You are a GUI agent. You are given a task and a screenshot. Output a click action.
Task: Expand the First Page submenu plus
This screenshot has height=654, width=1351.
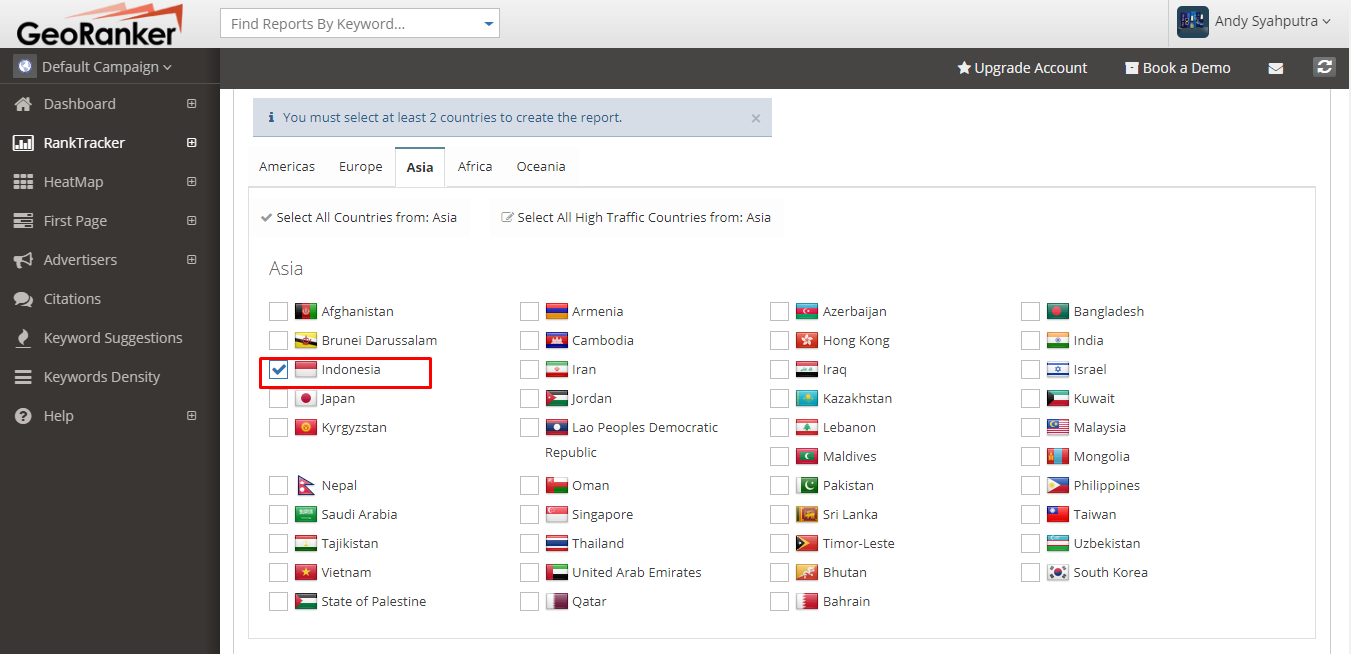coord(192,221)
